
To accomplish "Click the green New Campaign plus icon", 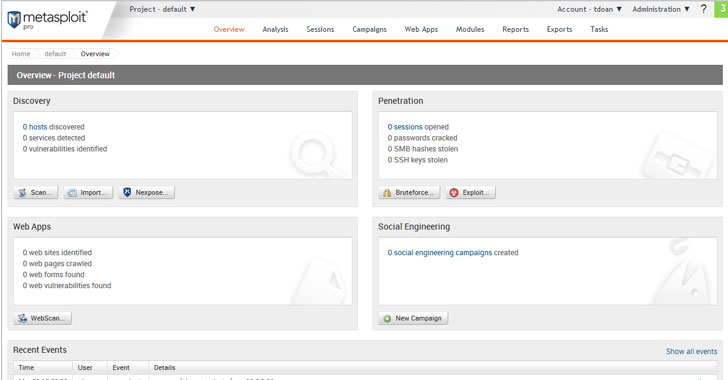I will pos(387,318).
